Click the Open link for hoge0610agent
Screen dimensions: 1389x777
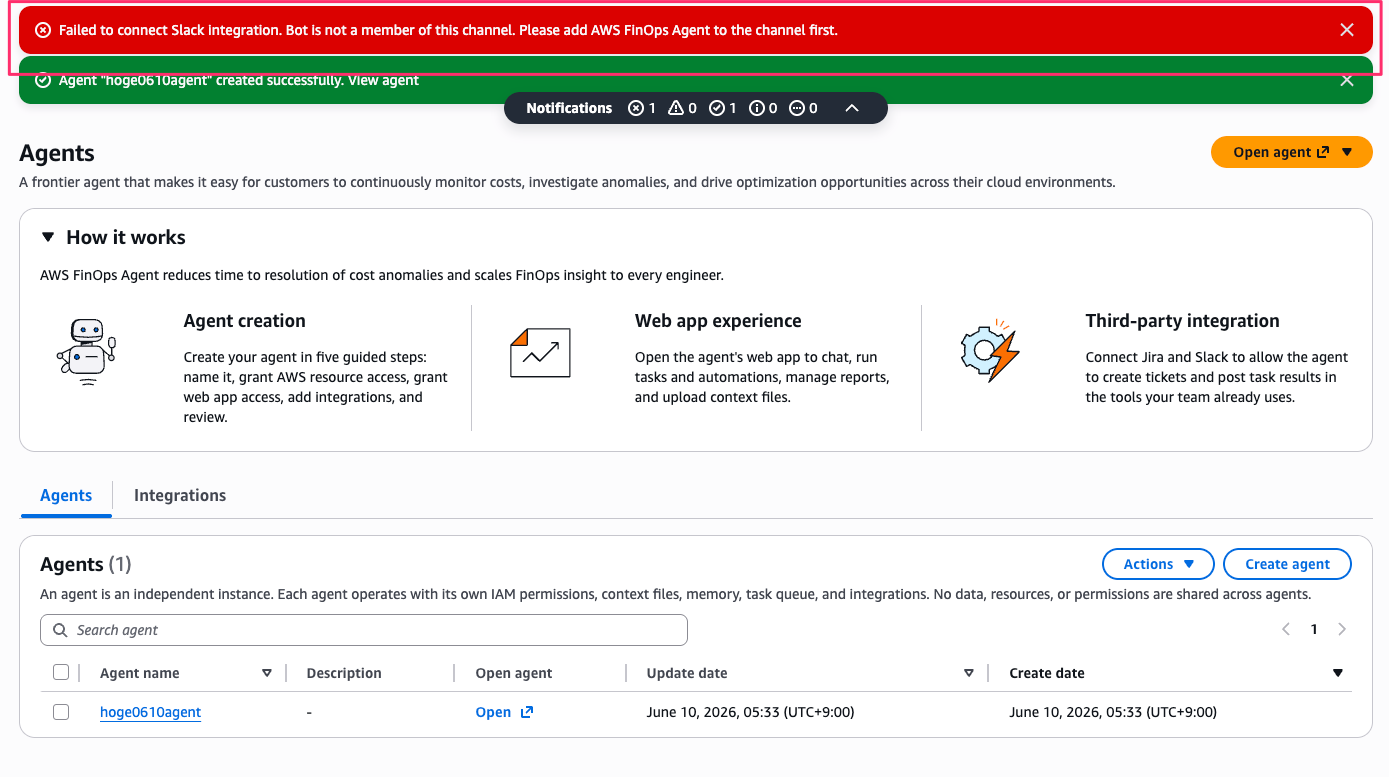tap(504, 713)
